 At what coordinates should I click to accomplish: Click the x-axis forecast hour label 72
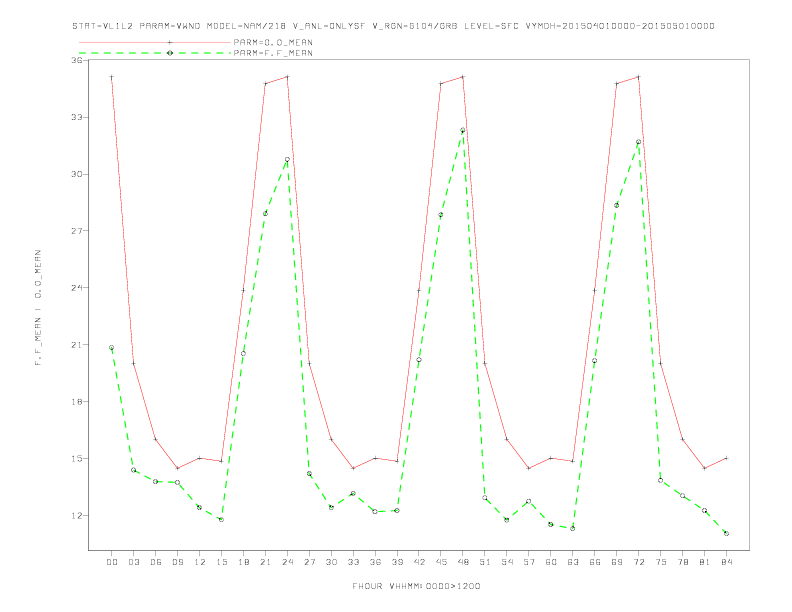tap(638, 562)
